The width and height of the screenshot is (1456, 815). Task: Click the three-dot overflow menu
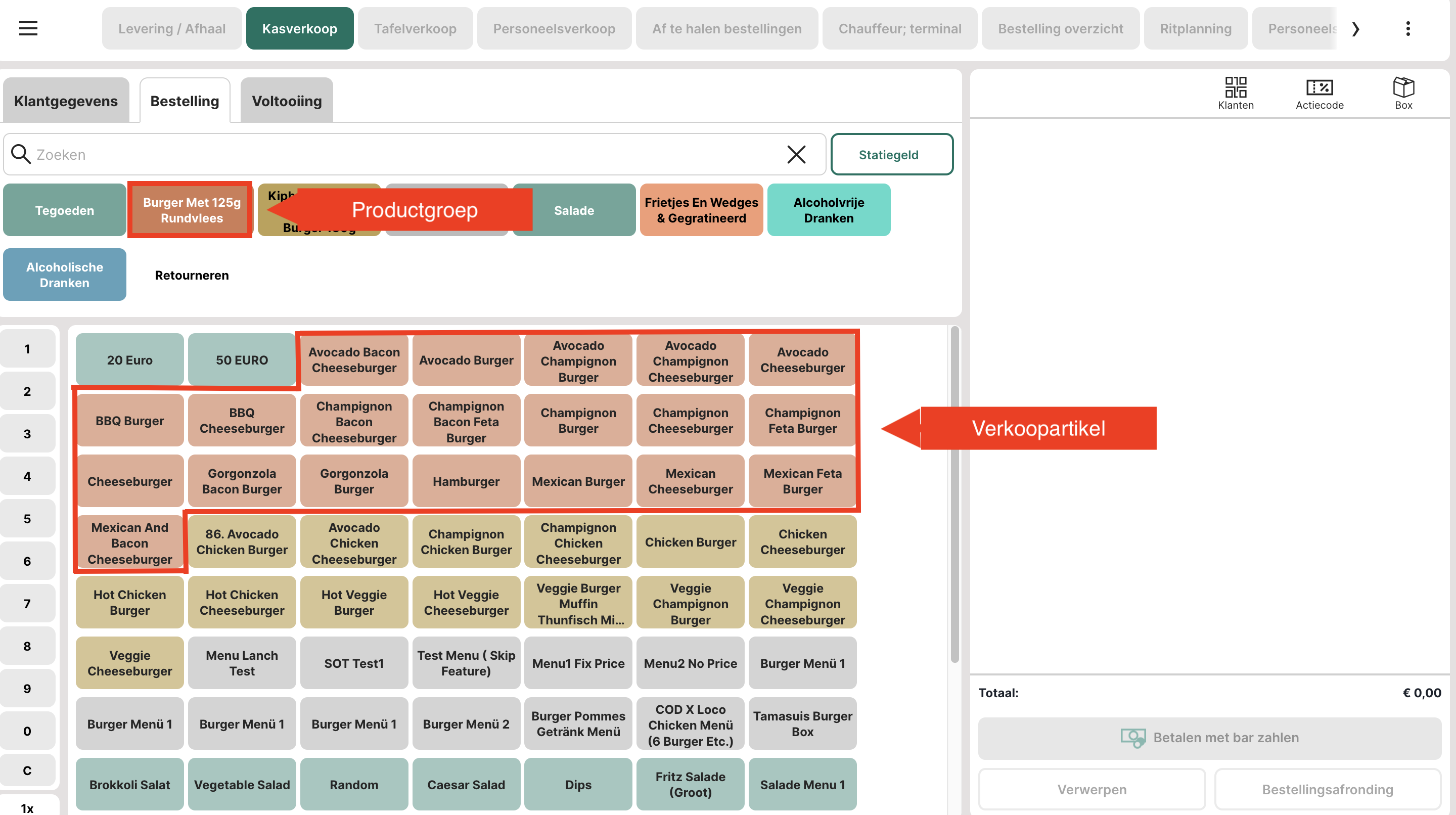tap(1407, 28)
